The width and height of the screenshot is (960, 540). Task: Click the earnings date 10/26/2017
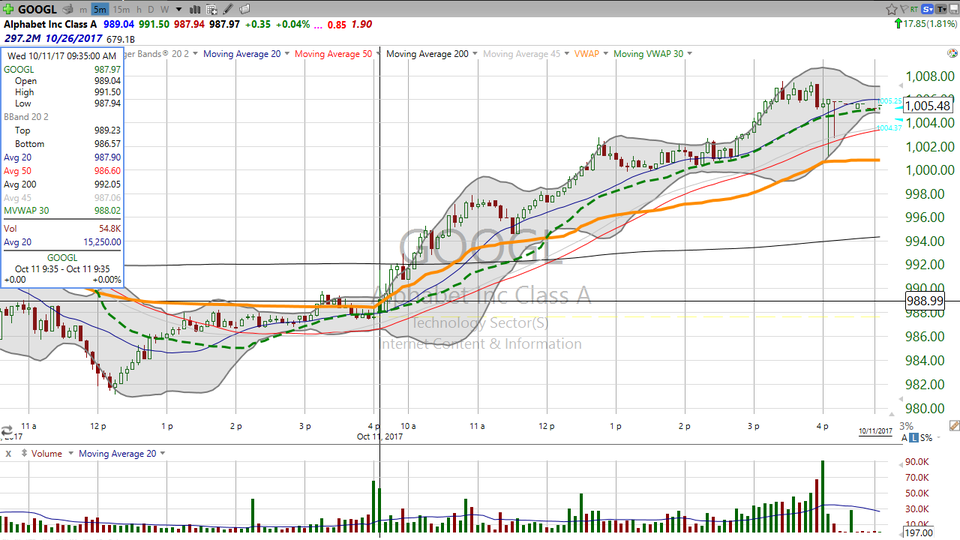73,39
